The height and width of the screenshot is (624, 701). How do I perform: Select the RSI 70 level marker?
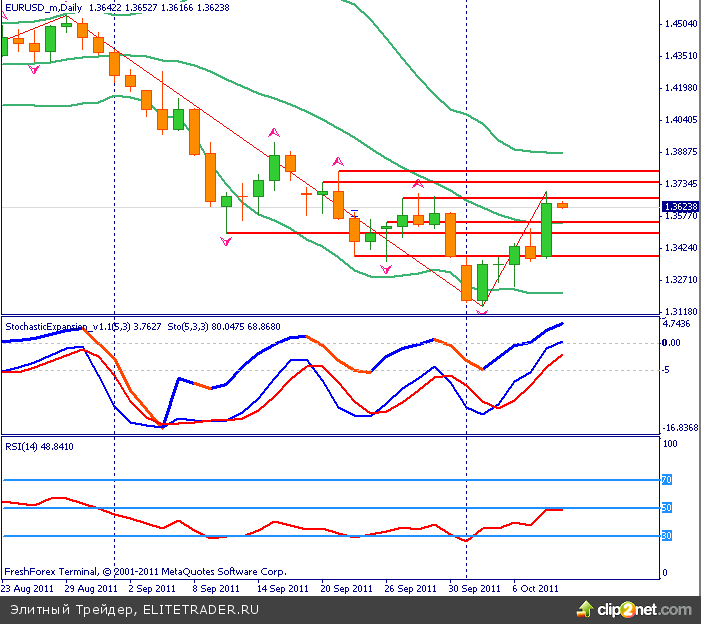pyautogui.click(x=667, y=480)
